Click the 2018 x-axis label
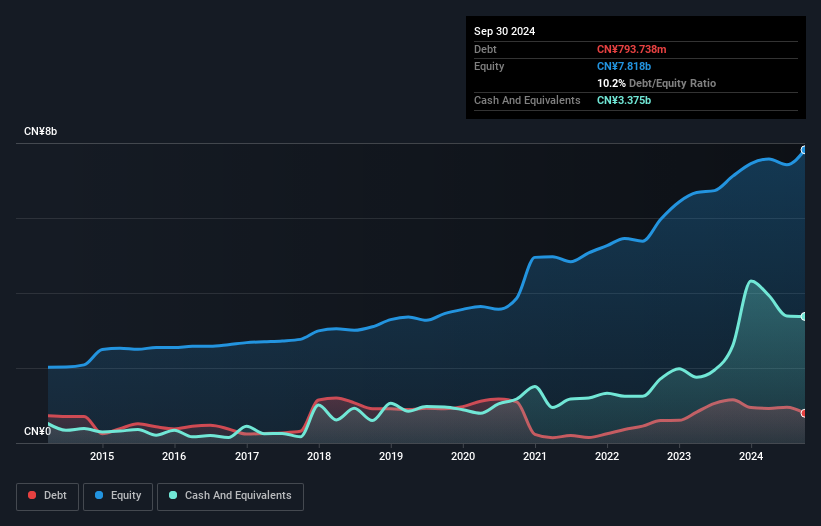 pos(319,456)
